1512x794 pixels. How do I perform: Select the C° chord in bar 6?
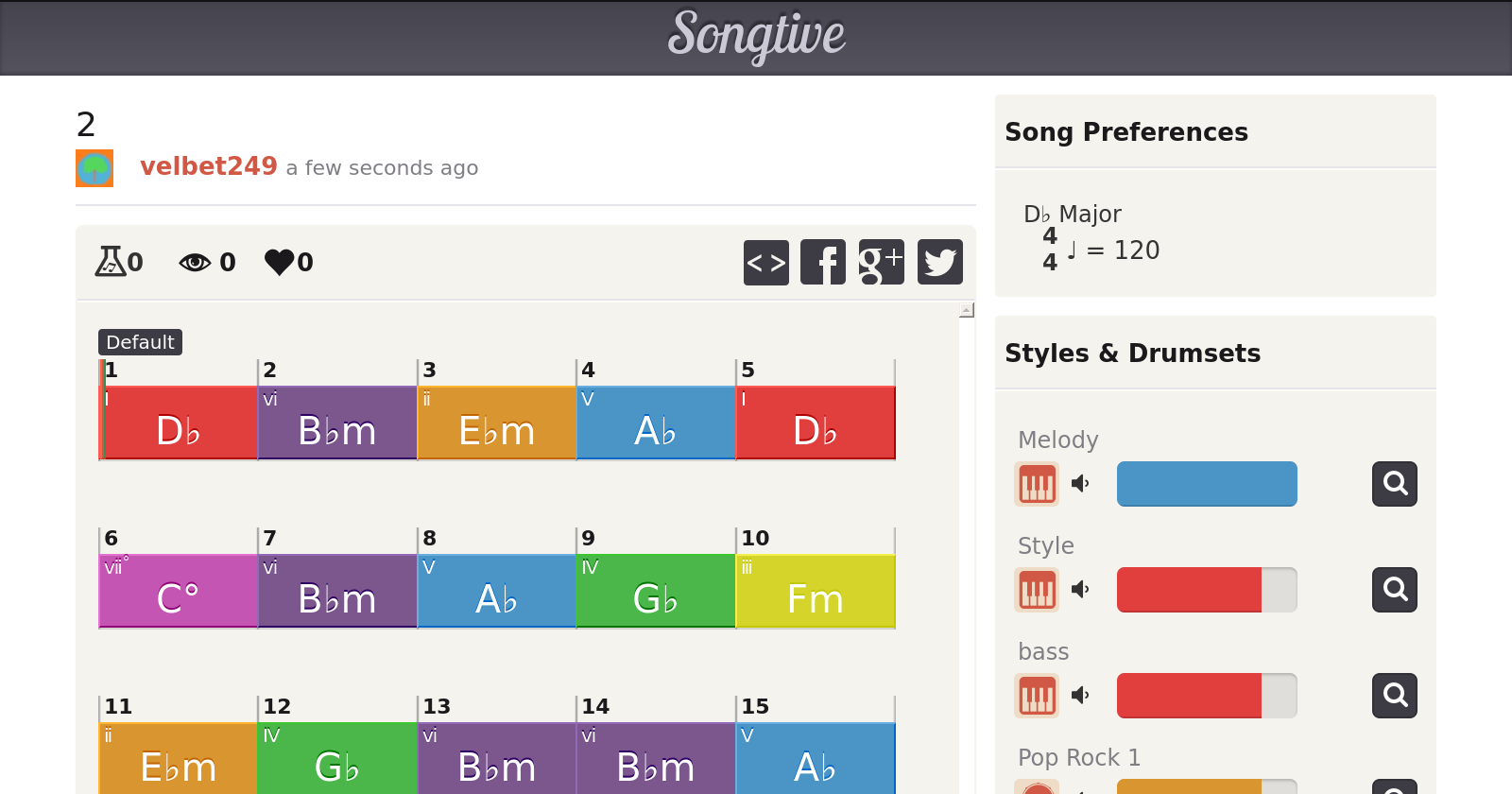(x=178, y=591)
